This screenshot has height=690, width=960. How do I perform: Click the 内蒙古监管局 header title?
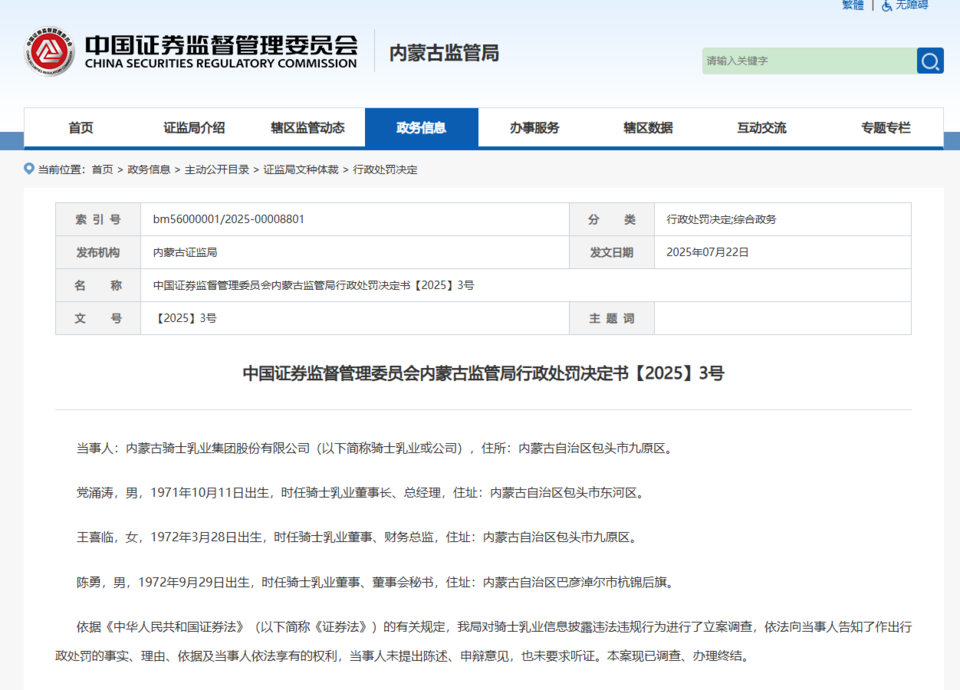444,53
